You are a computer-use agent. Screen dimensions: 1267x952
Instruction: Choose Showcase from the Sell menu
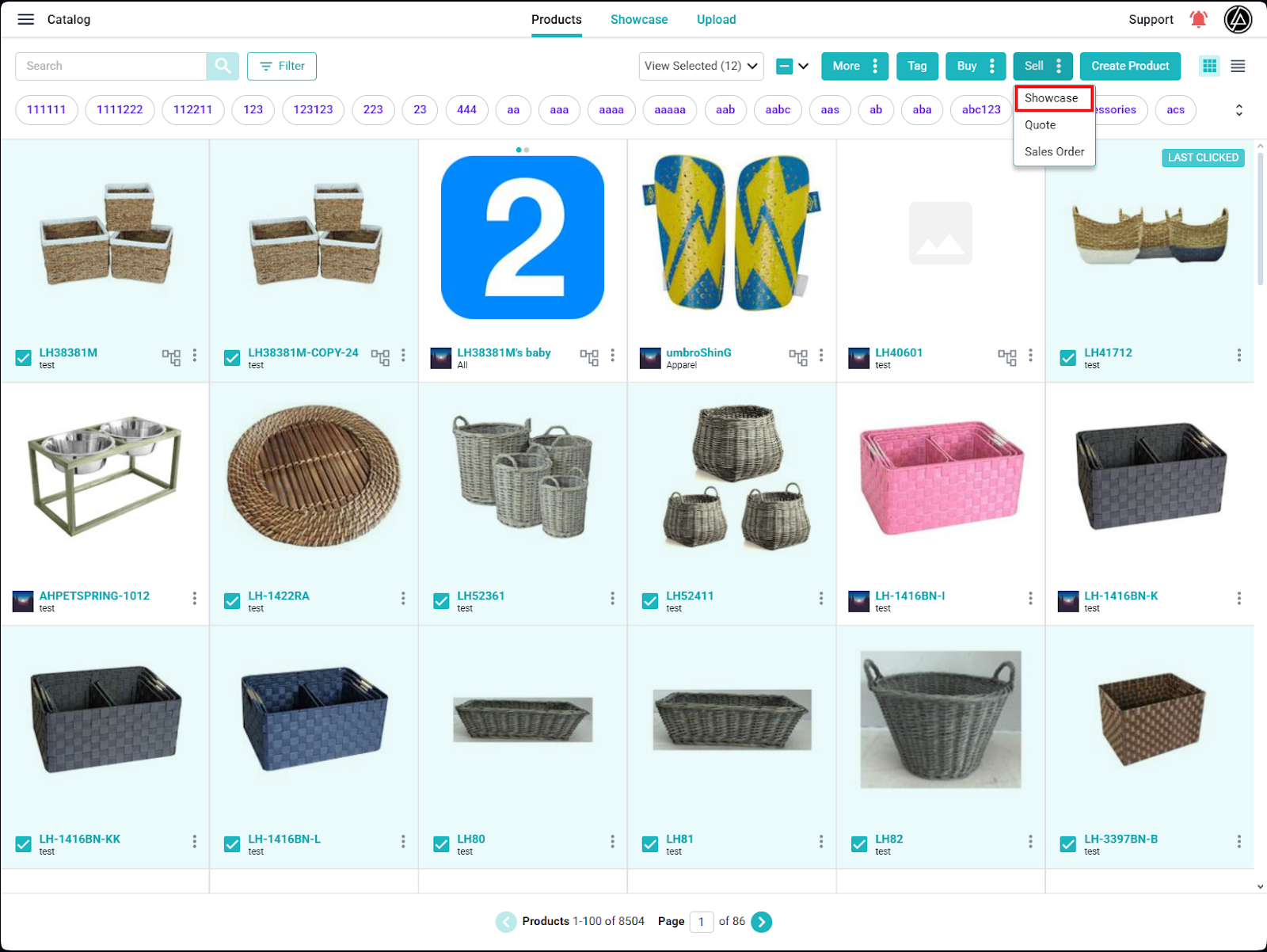tap(1054, 98)
